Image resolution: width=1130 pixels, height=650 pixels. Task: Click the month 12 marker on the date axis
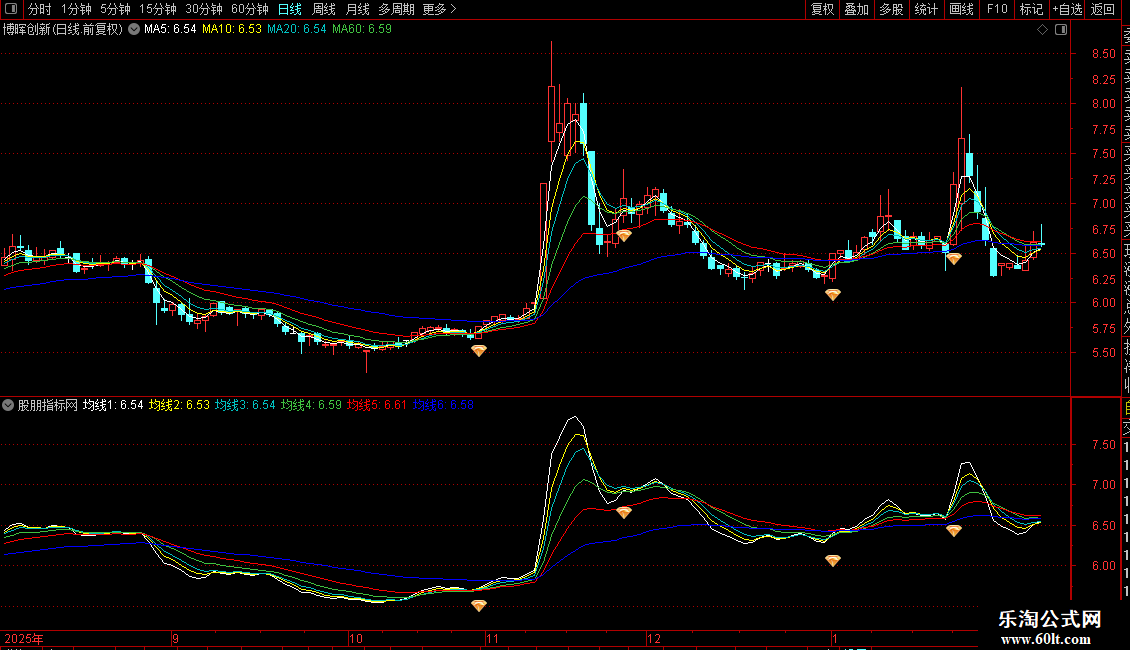pyautogui.click(x=654, y=638)
